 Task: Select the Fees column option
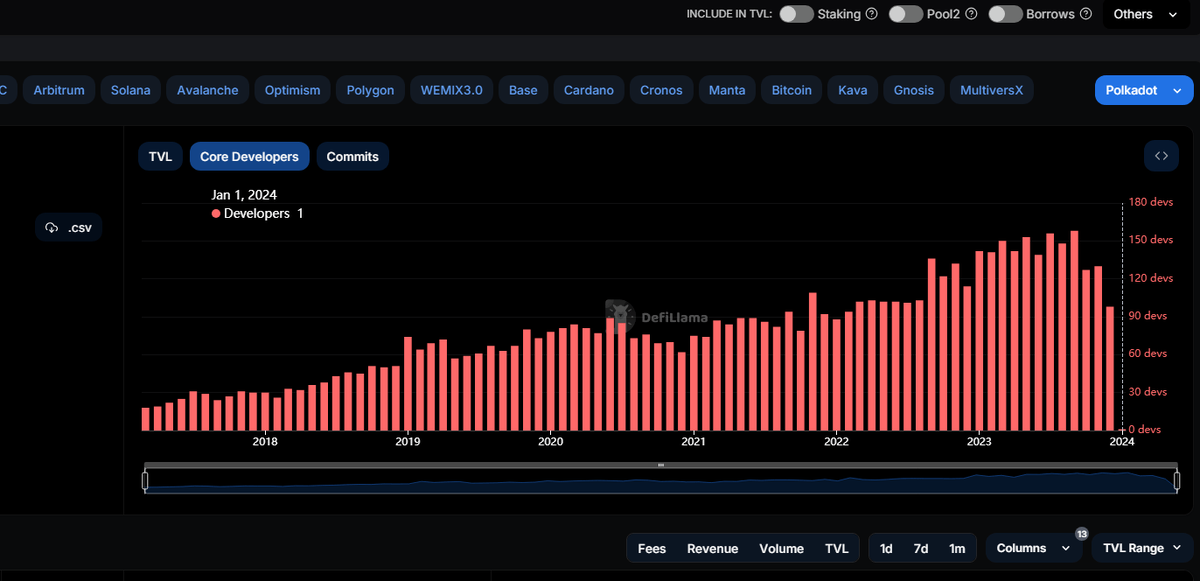(x=652, y=548)
